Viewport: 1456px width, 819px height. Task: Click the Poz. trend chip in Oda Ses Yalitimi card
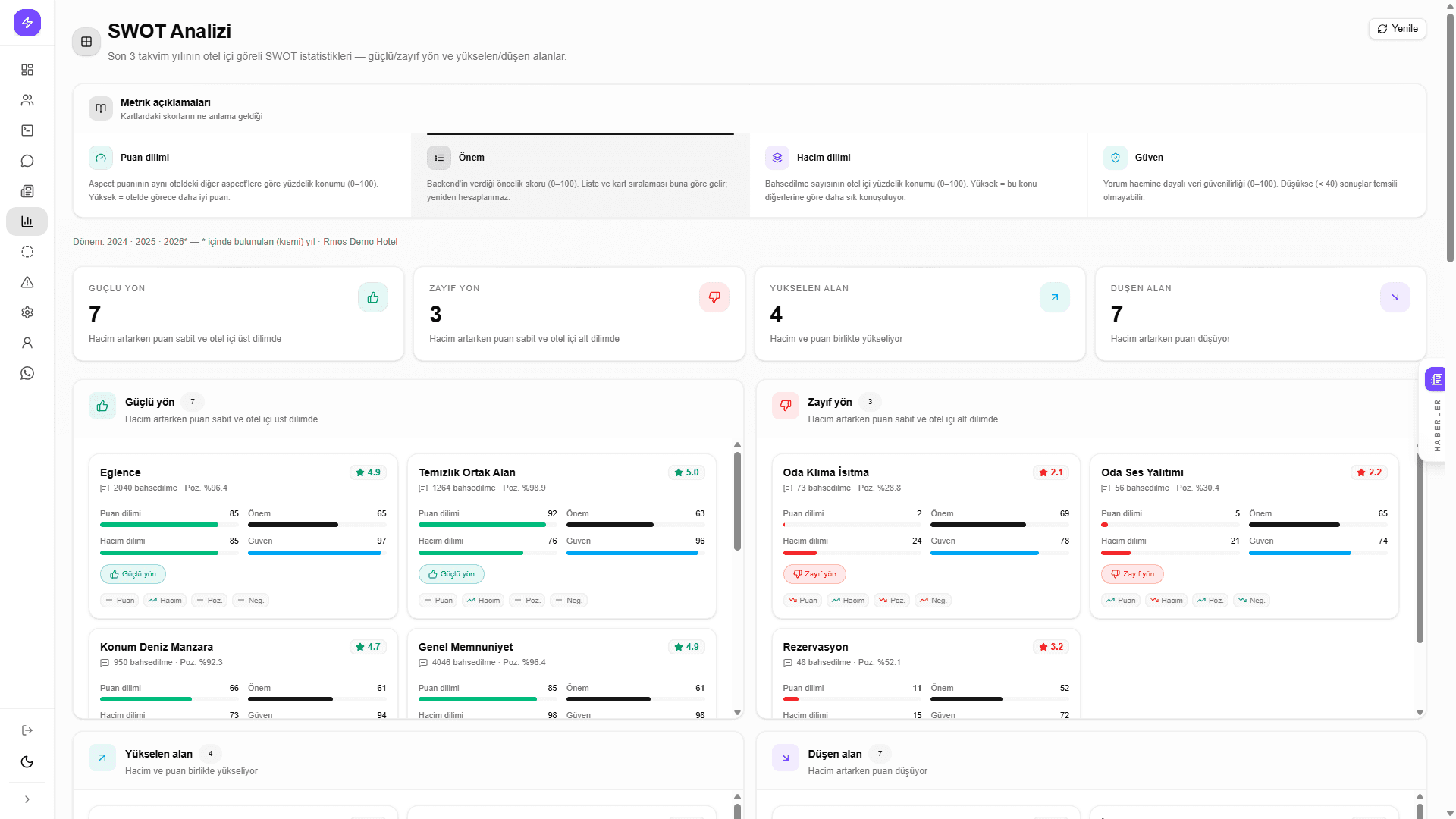click(1210, 600)
